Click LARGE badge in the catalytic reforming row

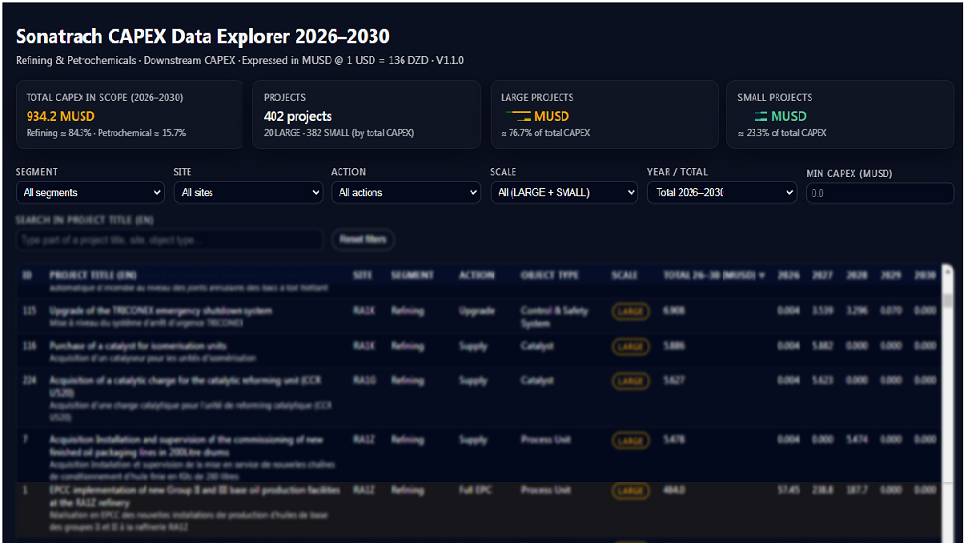[x=630, y=381]
